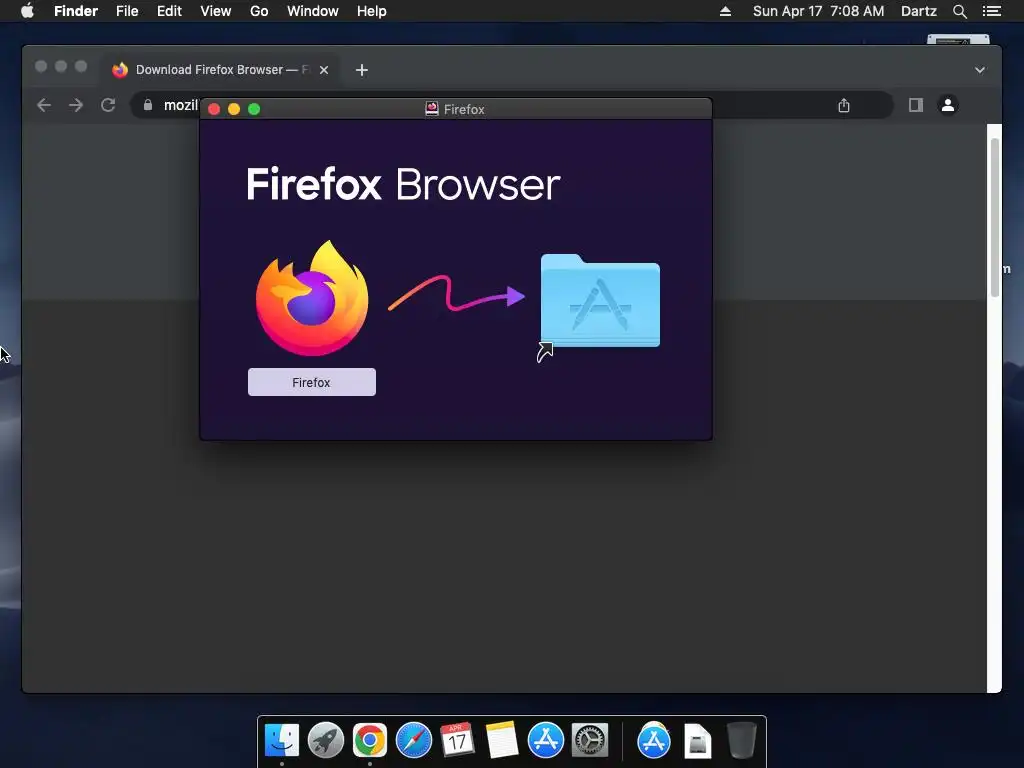
Task: Open the File menu
Action: coord(127,11)
